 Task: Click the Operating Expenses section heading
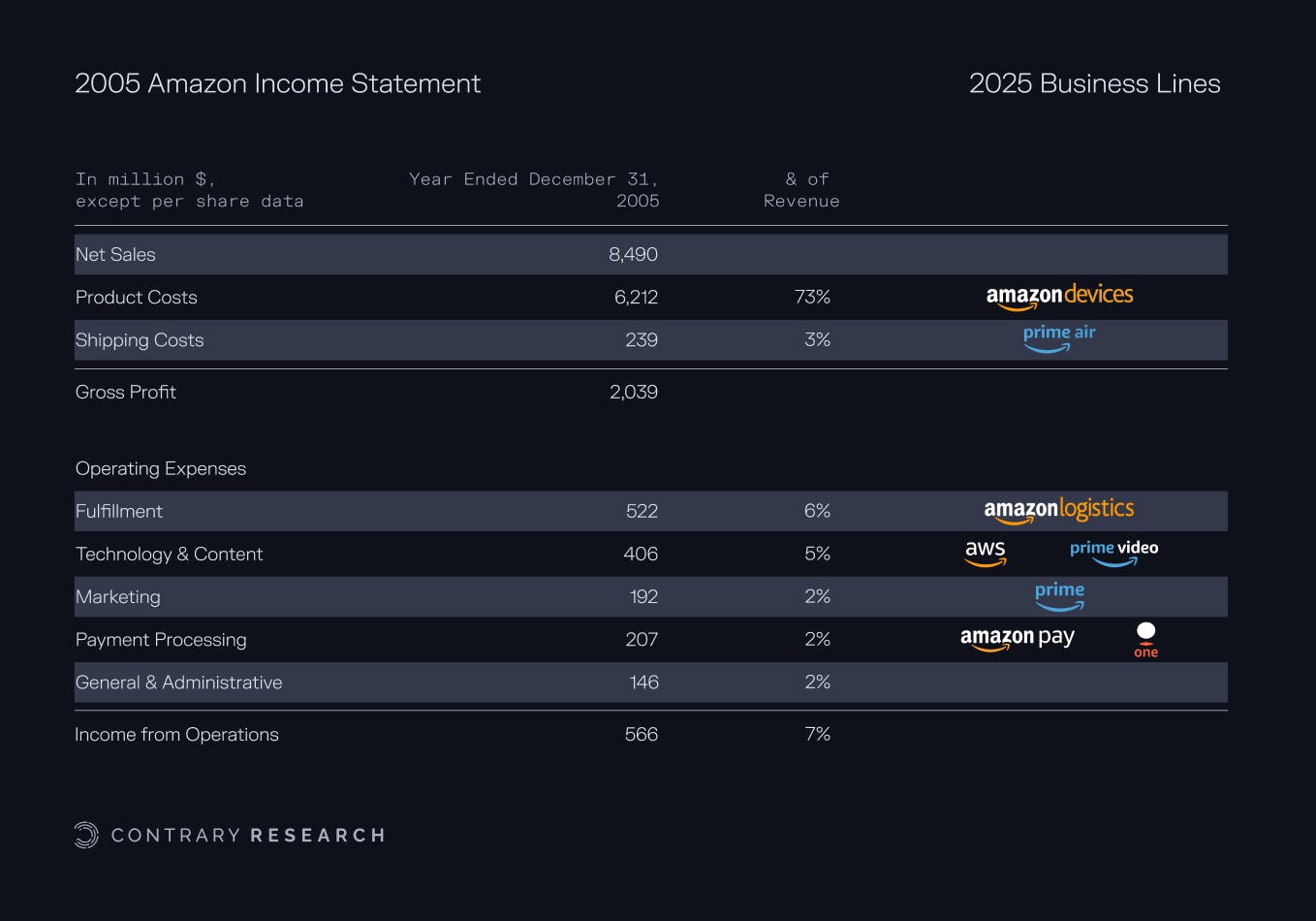pos(161,469)
